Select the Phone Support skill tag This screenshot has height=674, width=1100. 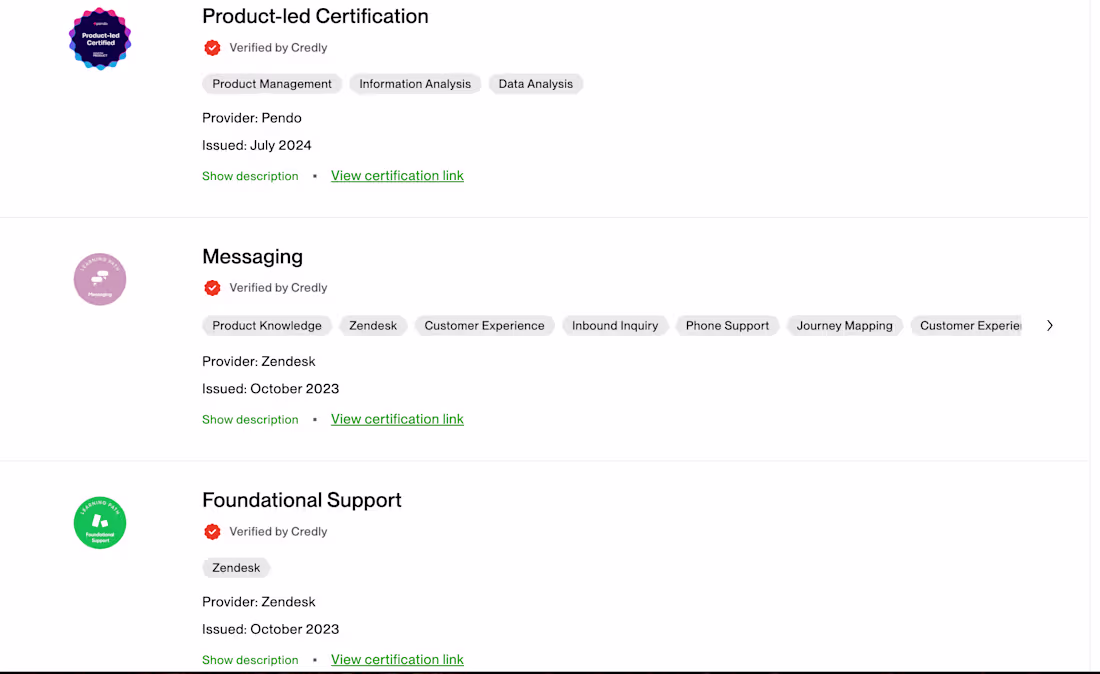coord(727,325)
